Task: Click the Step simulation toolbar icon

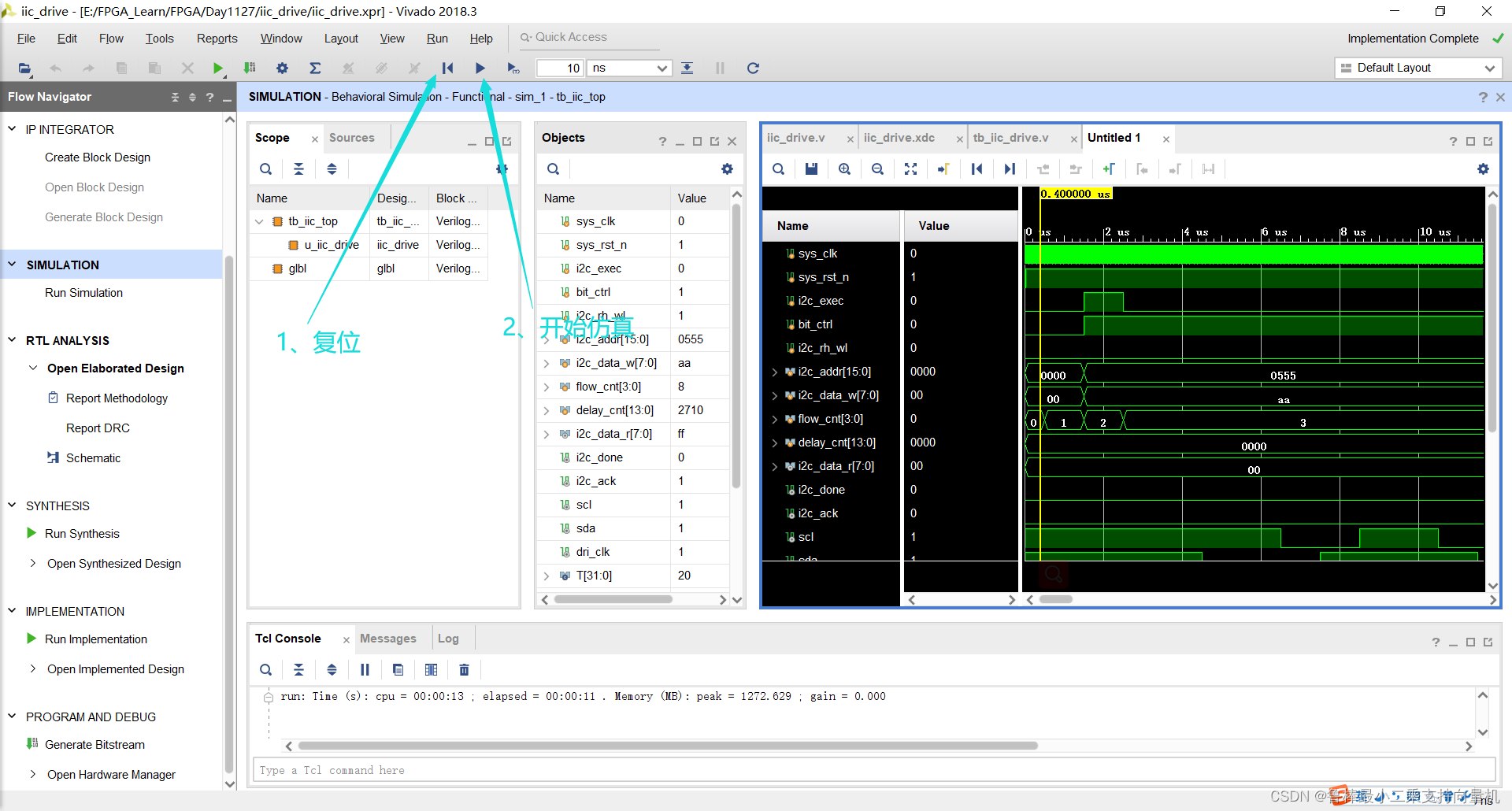Action: click(x=687, y=69)
